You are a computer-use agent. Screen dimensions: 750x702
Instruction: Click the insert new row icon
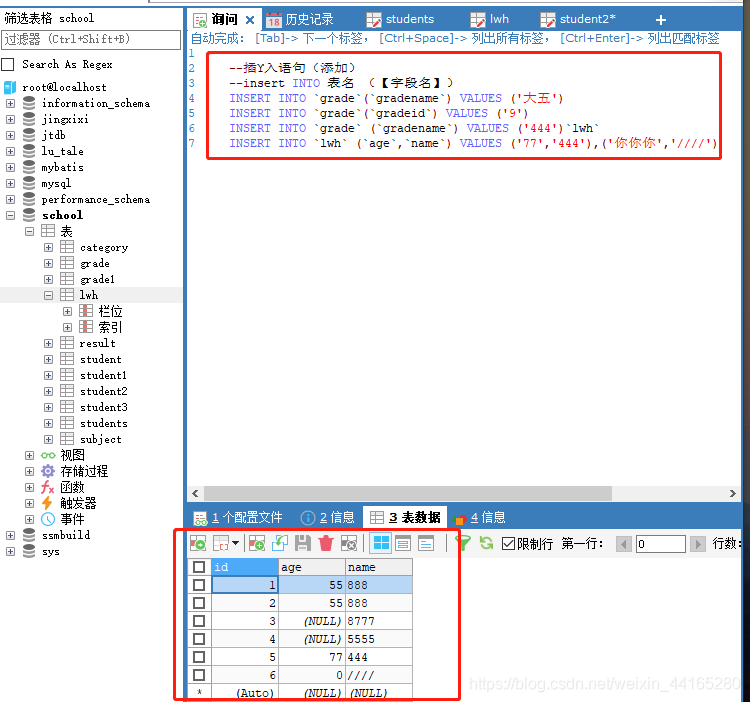click(257, 543)
